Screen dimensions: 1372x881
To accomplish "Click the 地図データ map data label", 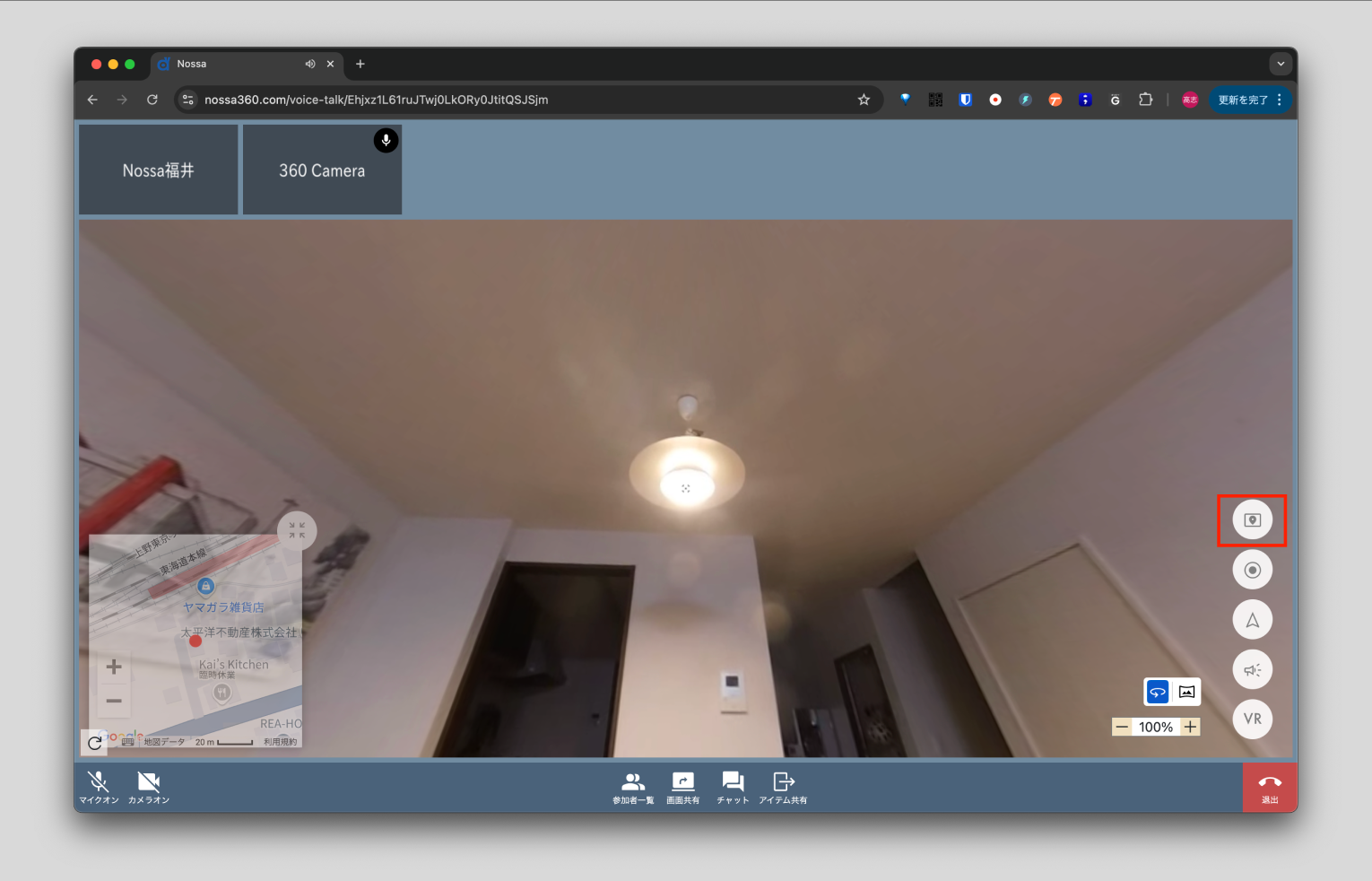I will [x=164, y=742].
